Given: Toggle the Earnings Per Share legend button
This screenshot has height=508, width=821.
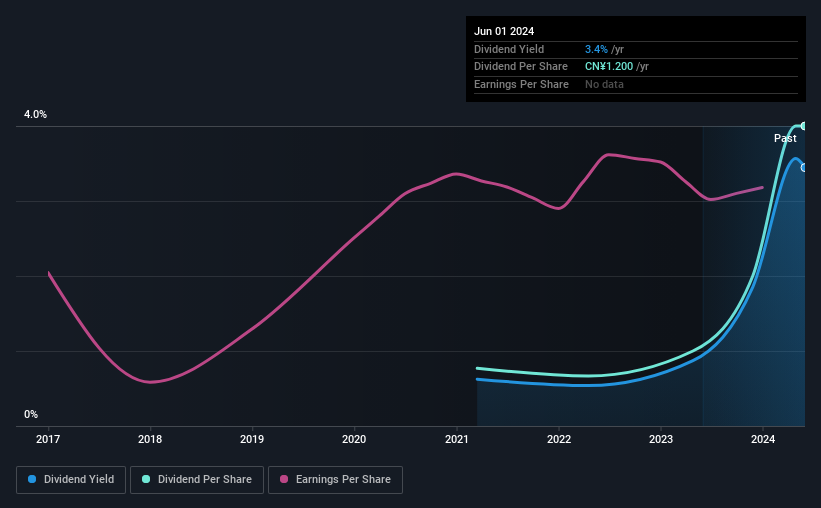Looking at the screenshot, I should click(335, 480).
